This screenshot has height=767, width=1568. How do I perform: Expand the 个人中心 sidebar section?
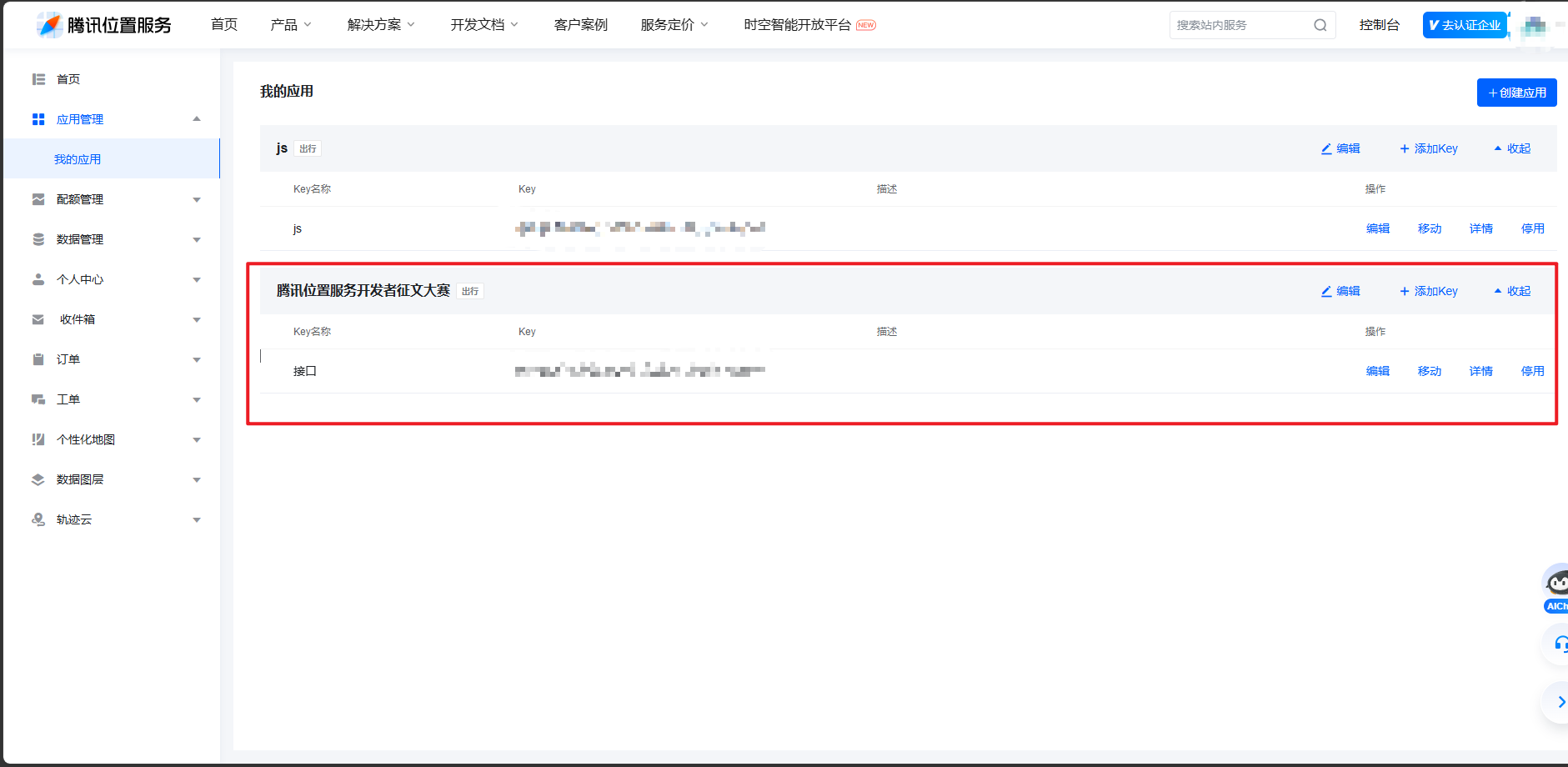pos(197,280)
